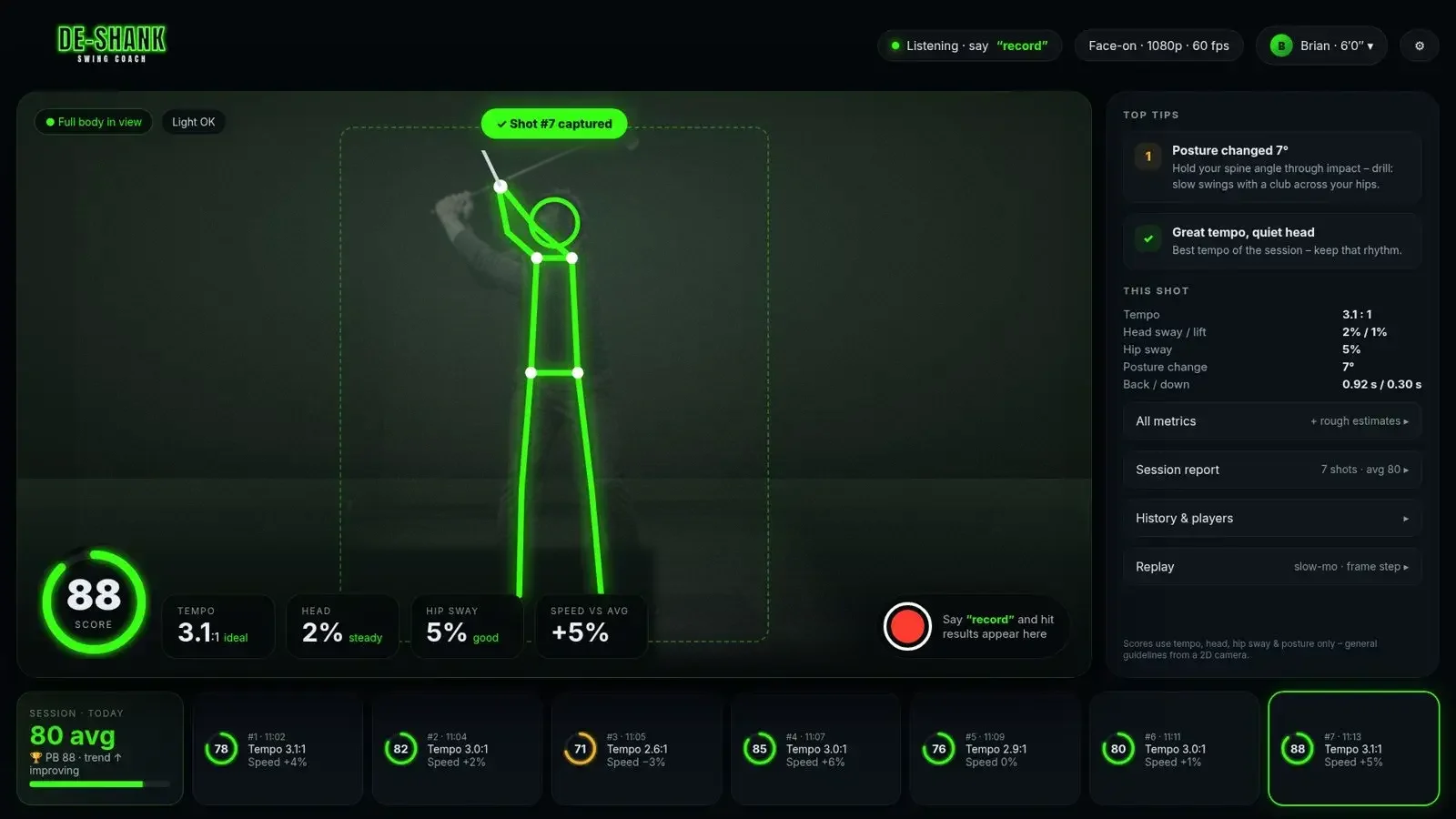Click the red record button
The height and width of the screenshot is (819, 1456).
point(907,626)
